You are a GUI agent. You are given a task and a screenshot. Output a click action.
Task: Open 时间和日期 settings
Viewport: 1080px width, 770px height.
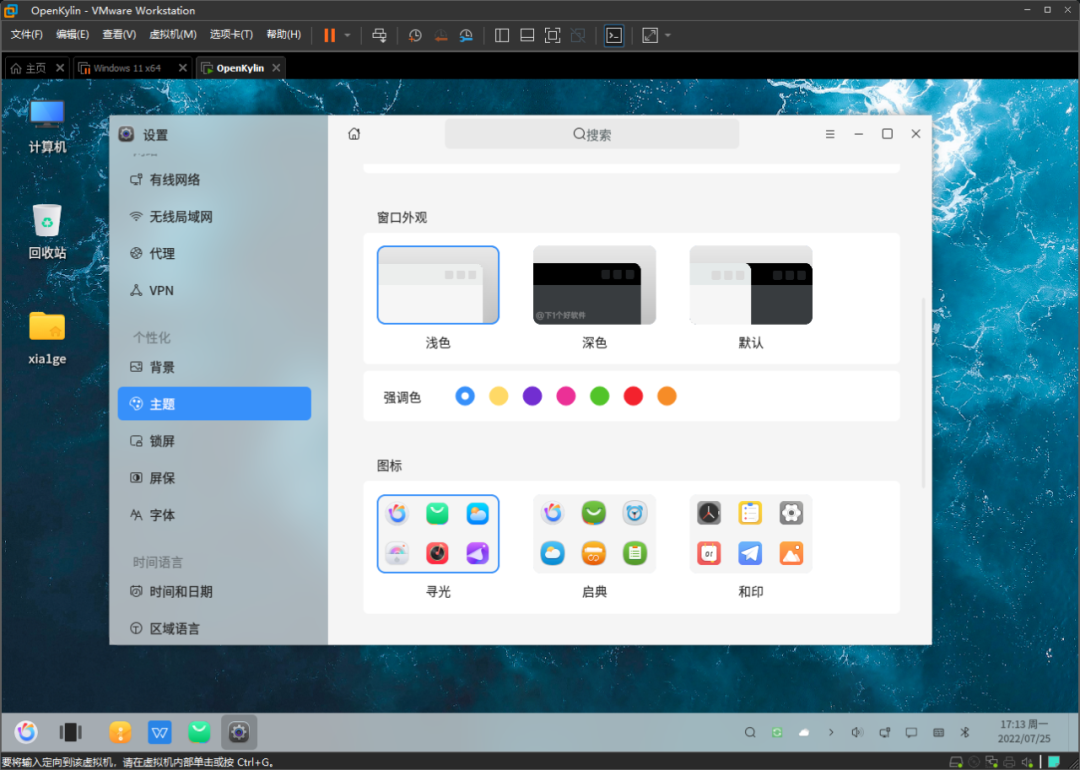(x=178, y=591)
